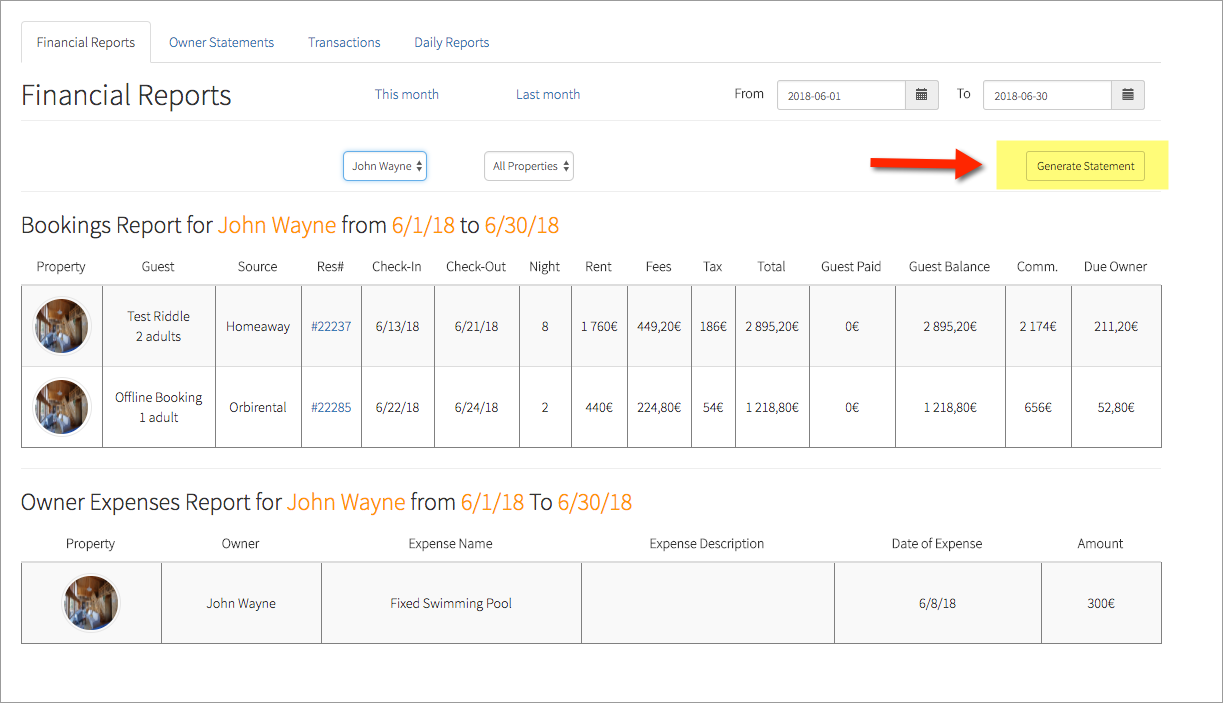Screen dimensions: 1223x703
Task: Switch to the Daily Reports tab
Action: (451, 42)
